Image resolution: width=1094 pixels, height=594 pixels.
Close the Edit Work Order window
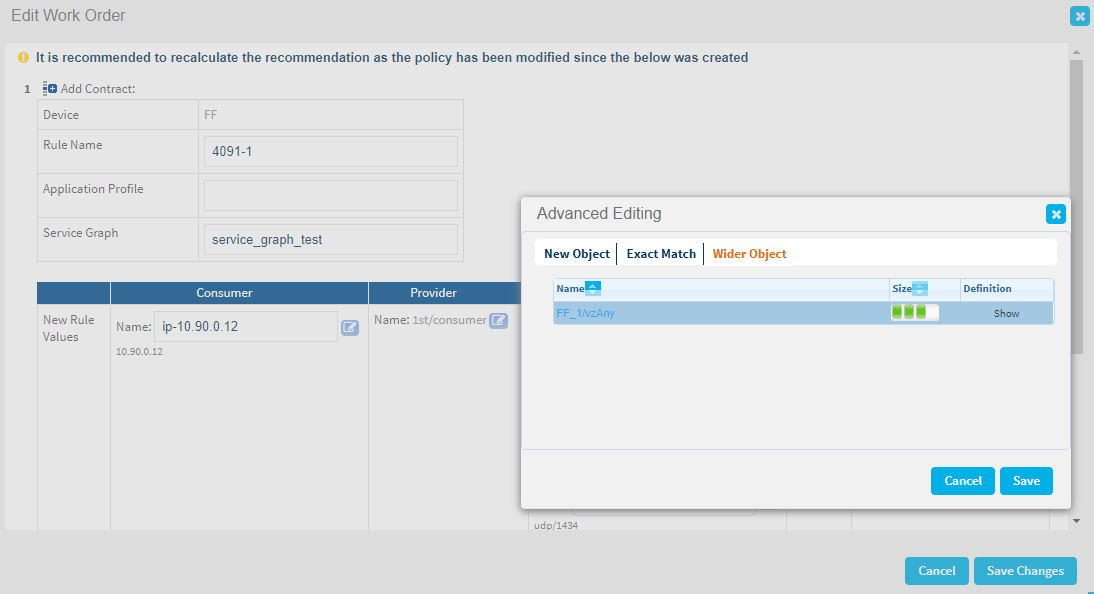(x=1079, y=16)
